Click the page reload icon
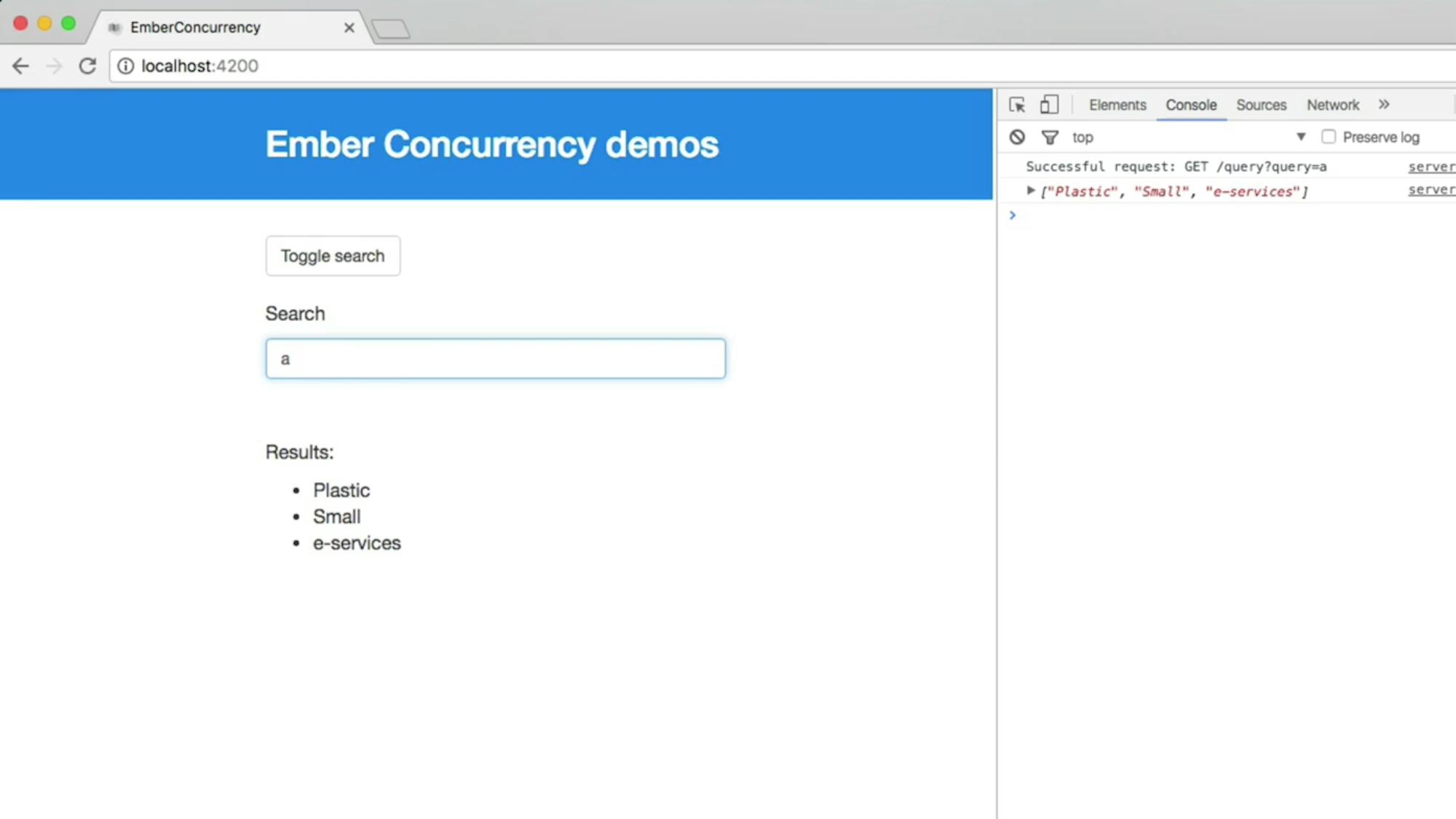 pyautogui.click(x=87, y=66)
